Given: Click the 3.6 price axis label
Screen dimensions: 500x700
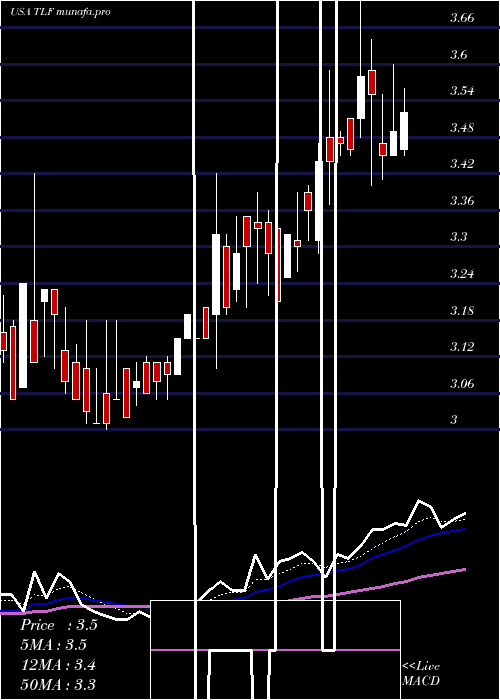Looking at the screenshot, I should 458,55.
